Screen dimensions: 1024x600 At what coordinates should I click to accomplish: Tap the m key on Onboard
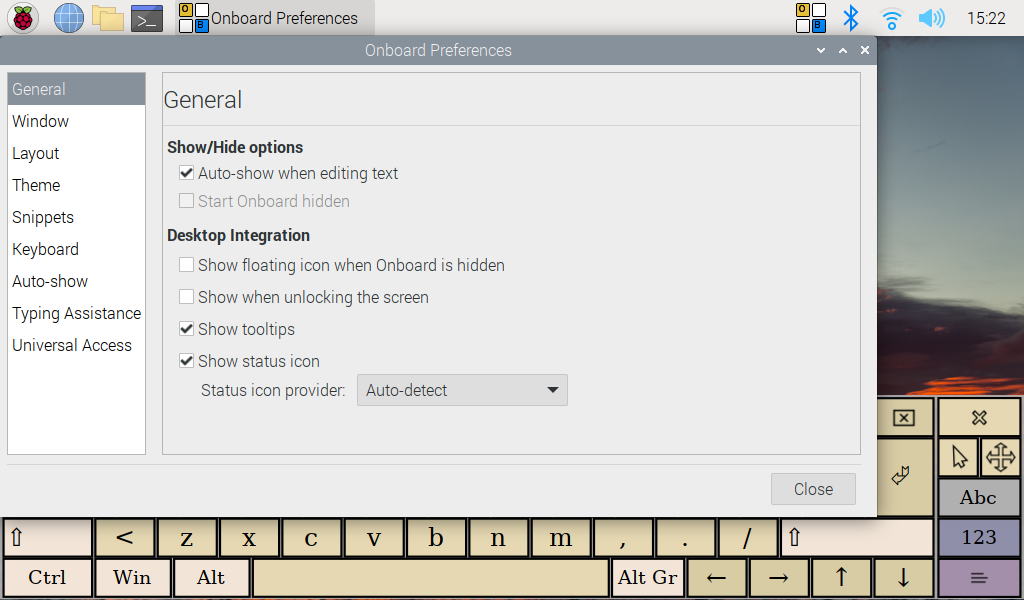pos(560,538)
